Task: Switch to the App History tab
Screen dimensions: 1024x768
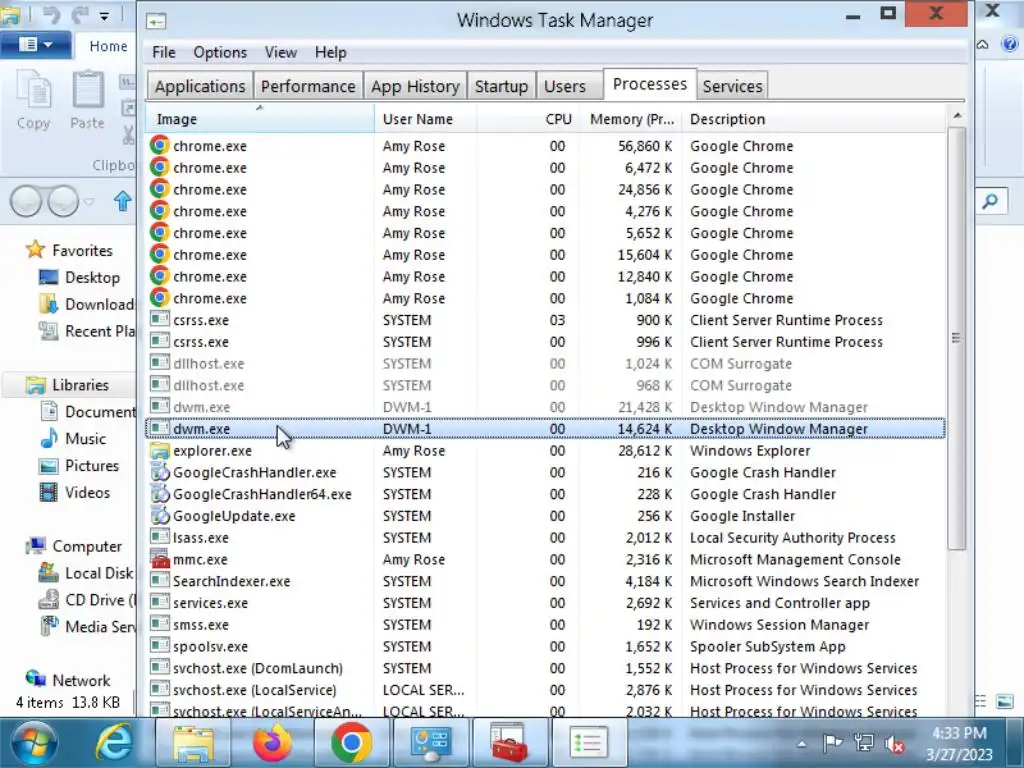Action: click(x=415, y=86)
